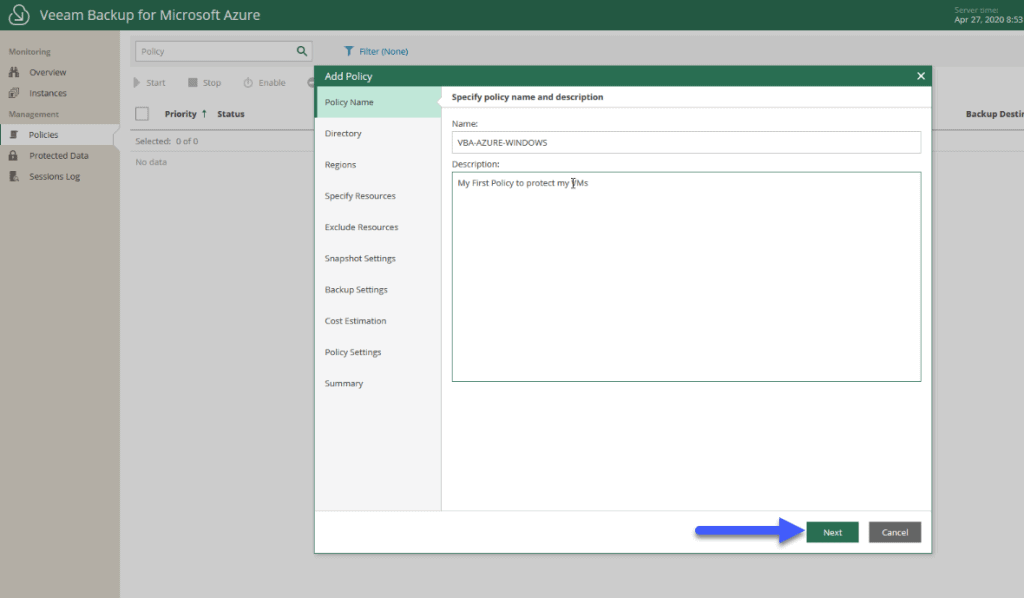1024x598 pixels.
Task: Open the Filter (None) link
Action: 383,51
